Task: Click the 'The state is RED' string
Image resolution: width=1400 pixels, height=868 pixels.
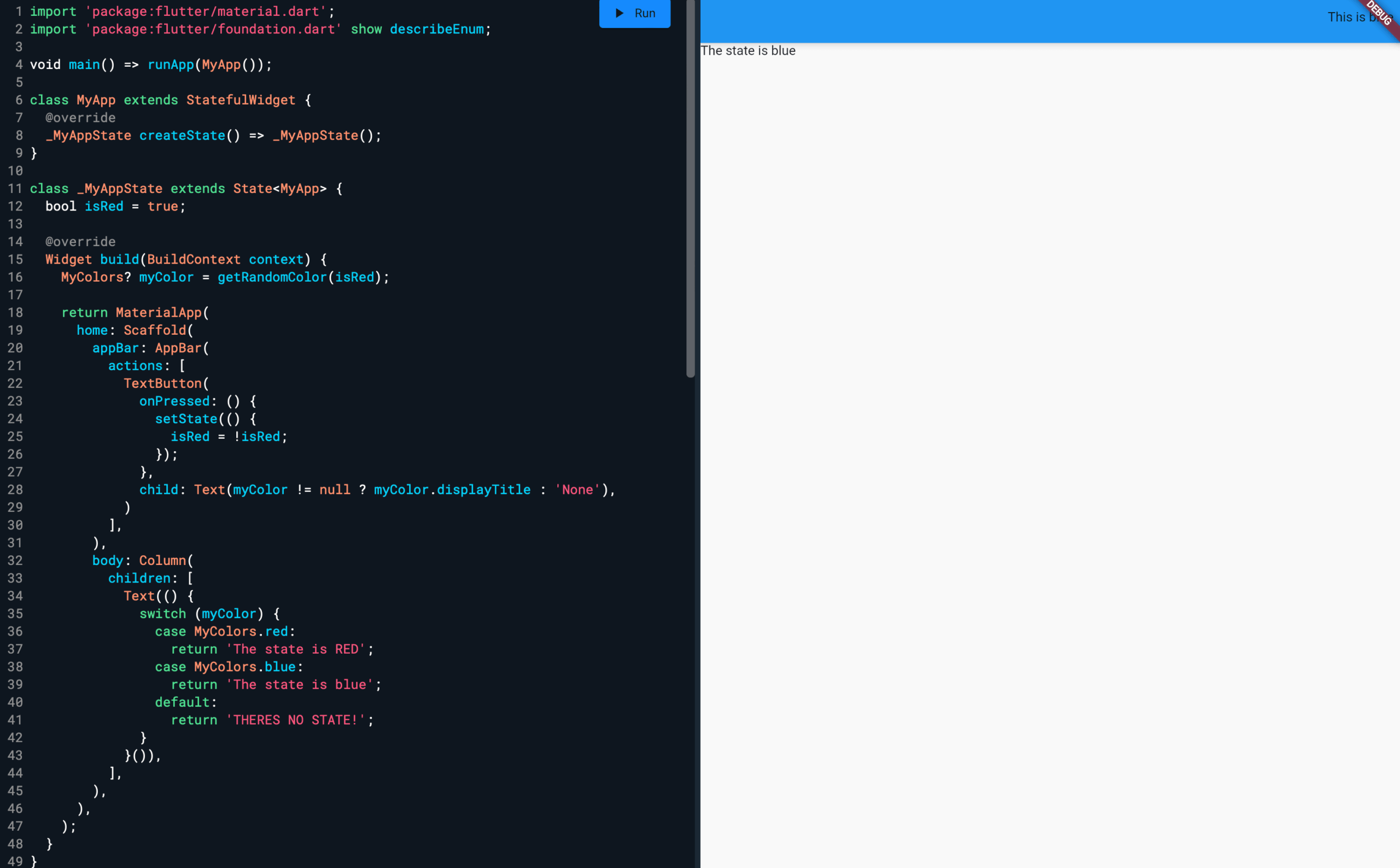Action: [296, 649]
